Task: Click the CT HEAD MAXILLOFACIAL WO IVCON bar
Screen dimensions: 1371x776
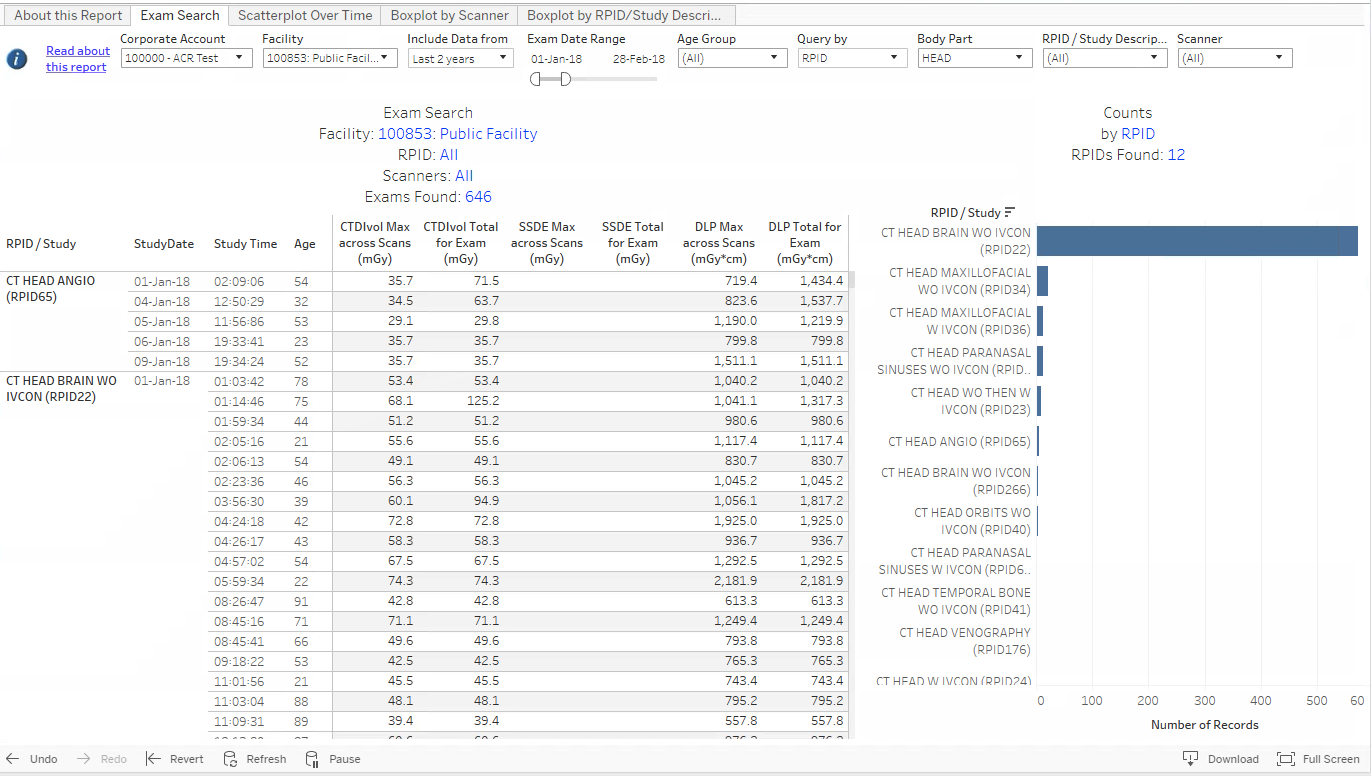Action: (x=1042, y=281)
